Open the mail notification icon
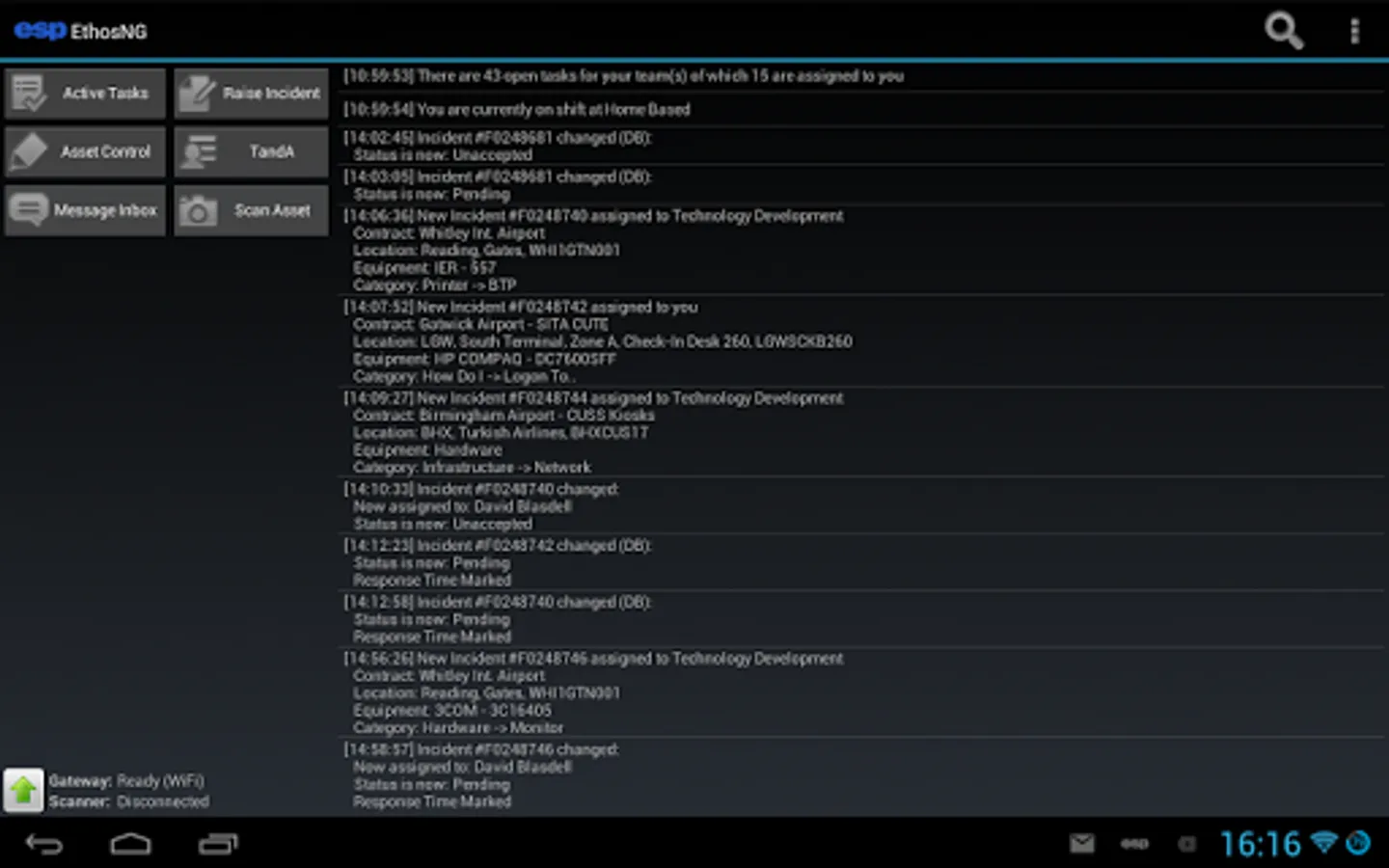 pyautogui.click(x=1082, y=844)
